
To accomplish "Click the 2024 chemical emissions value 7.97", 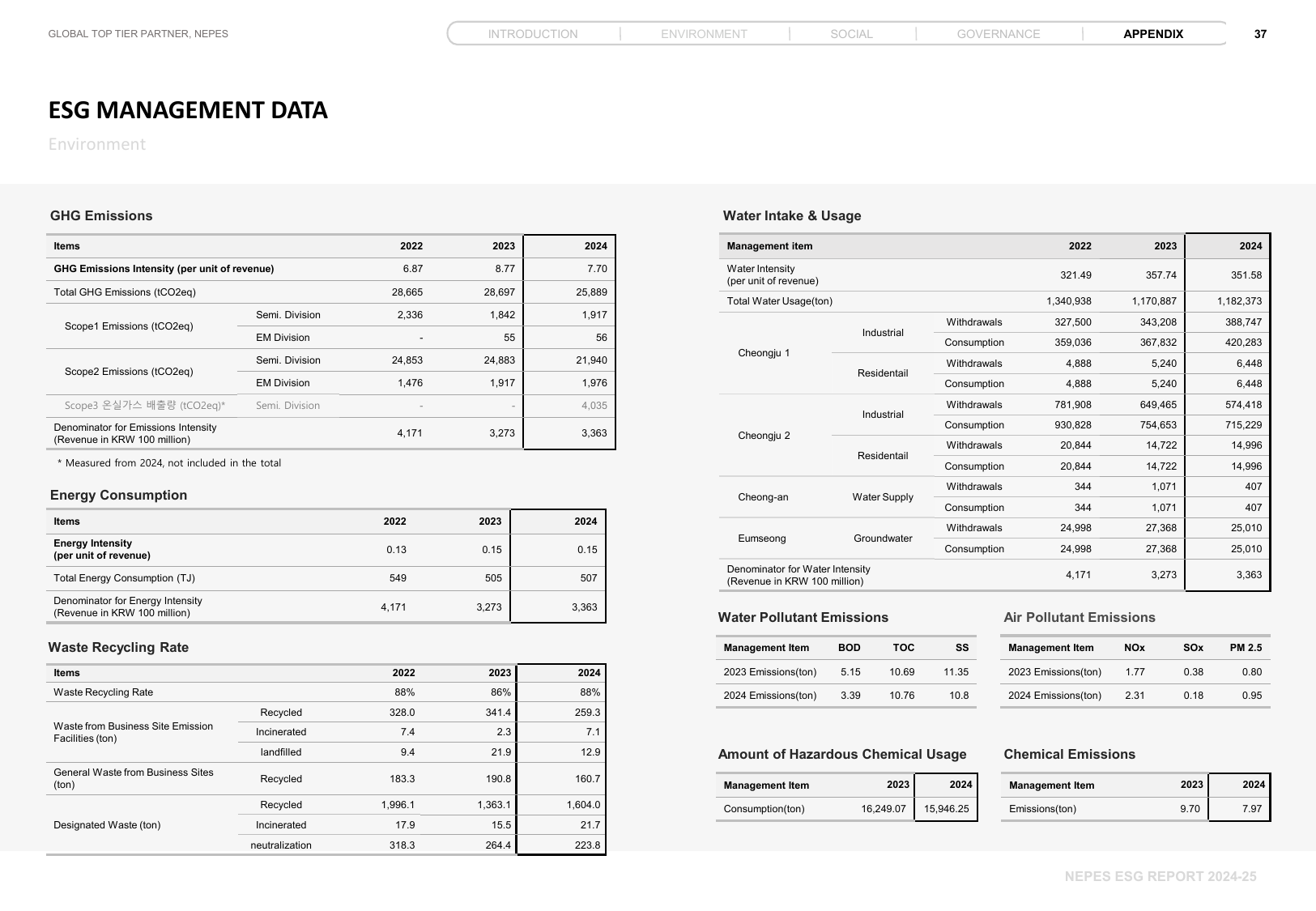I will tap(1252, 809).
